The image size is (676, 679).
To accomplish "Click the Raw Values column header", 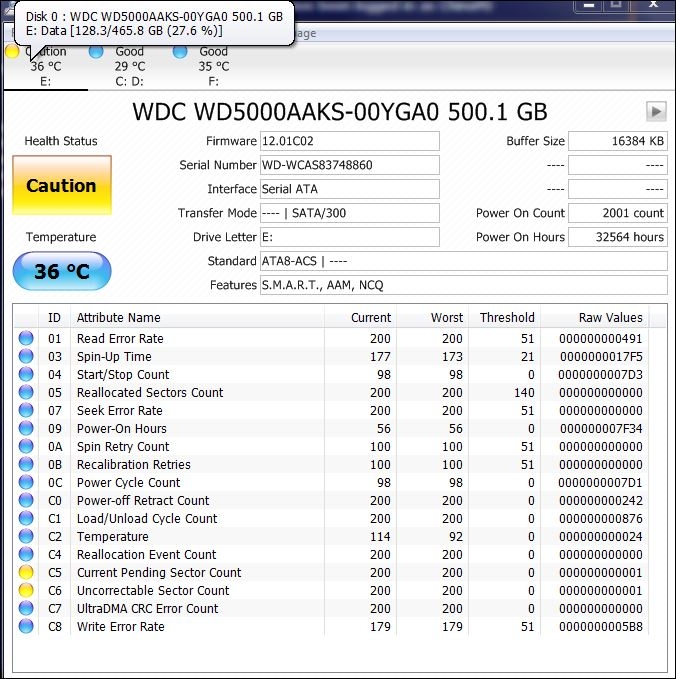I will coord(594,317).
